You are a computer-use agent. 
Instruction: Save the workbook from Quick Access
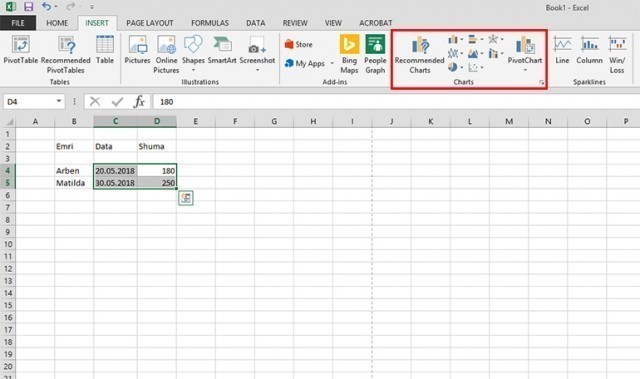click(28, 7)
